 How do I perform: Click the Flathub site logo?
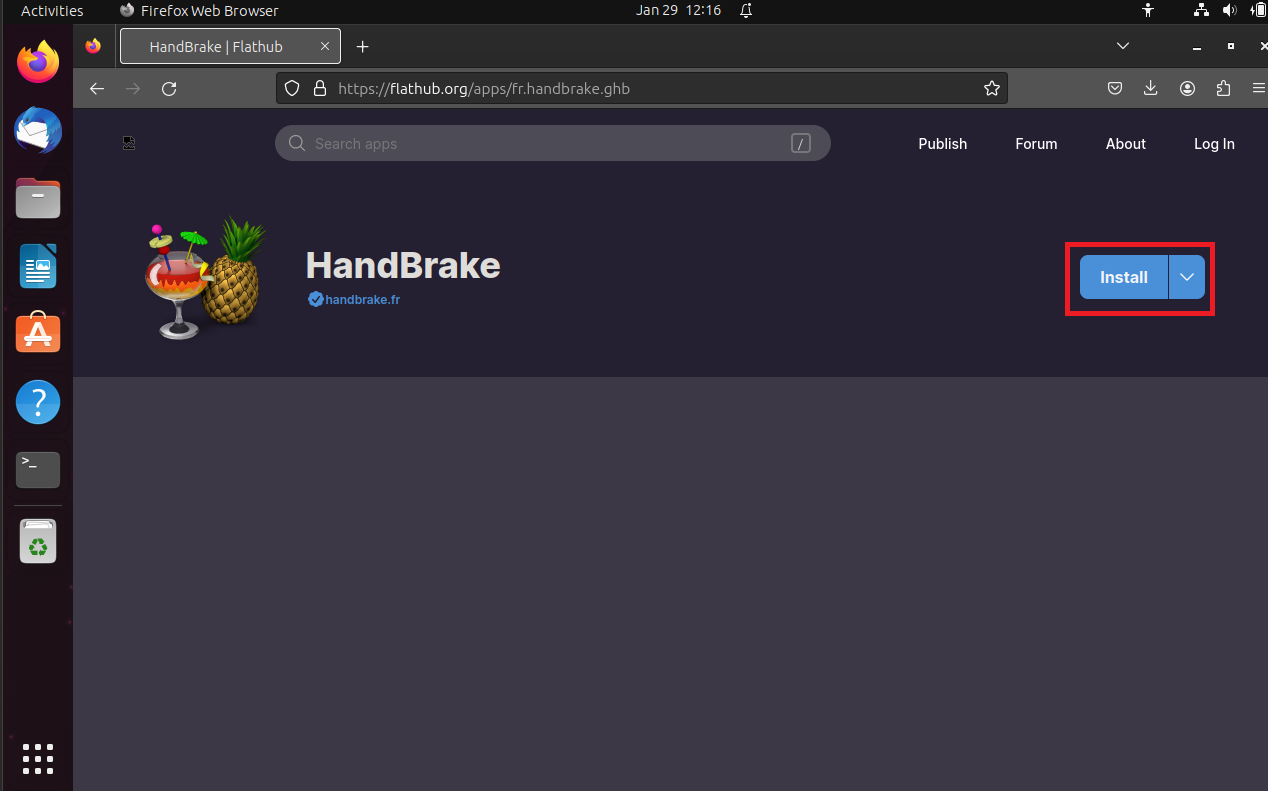129,143
